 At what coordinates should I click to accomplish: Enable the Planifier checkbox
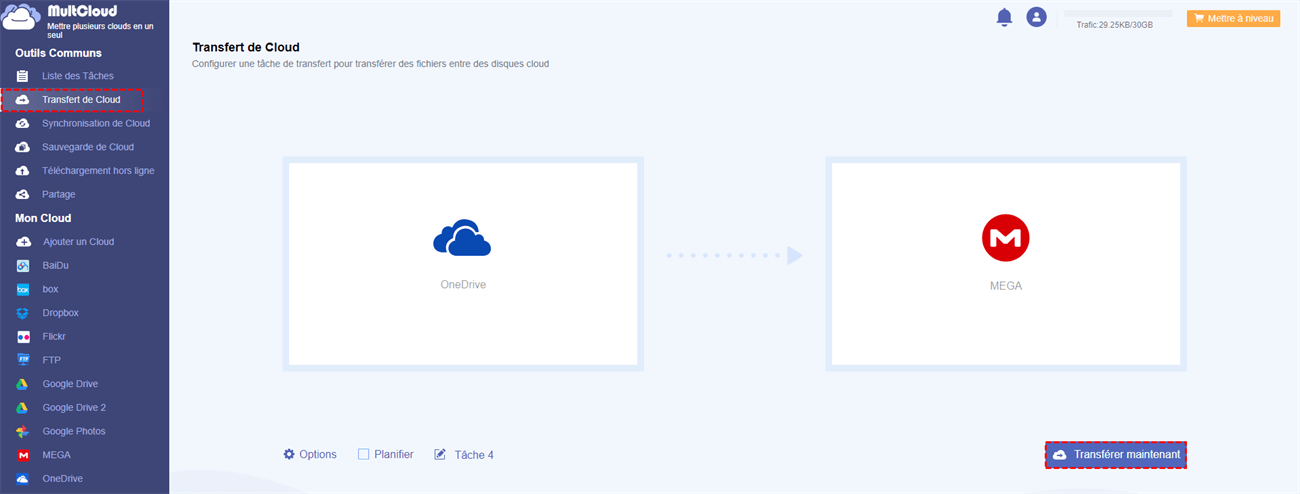[x=363, y=454]
